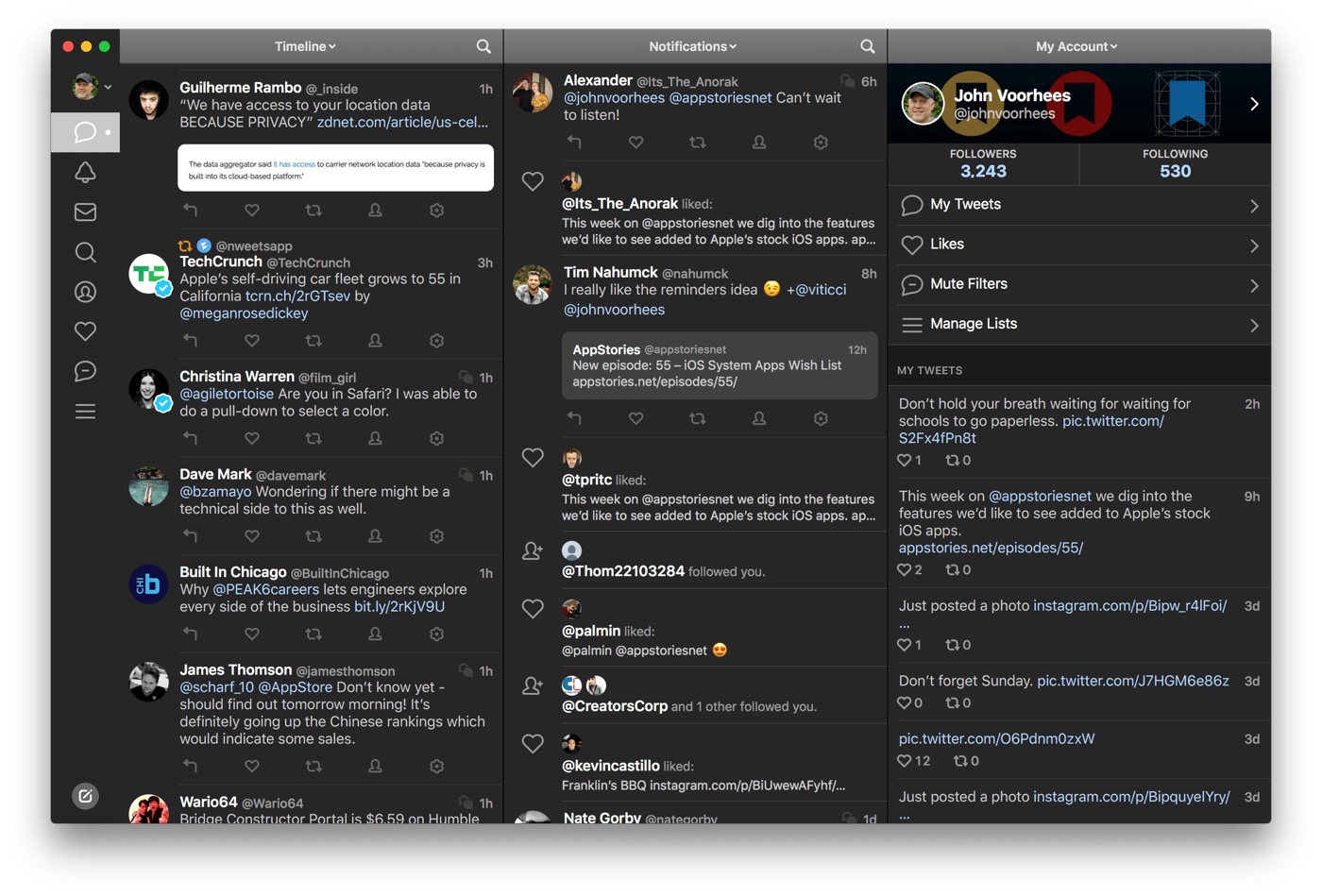Like Christina Warren's tweet

251,438
